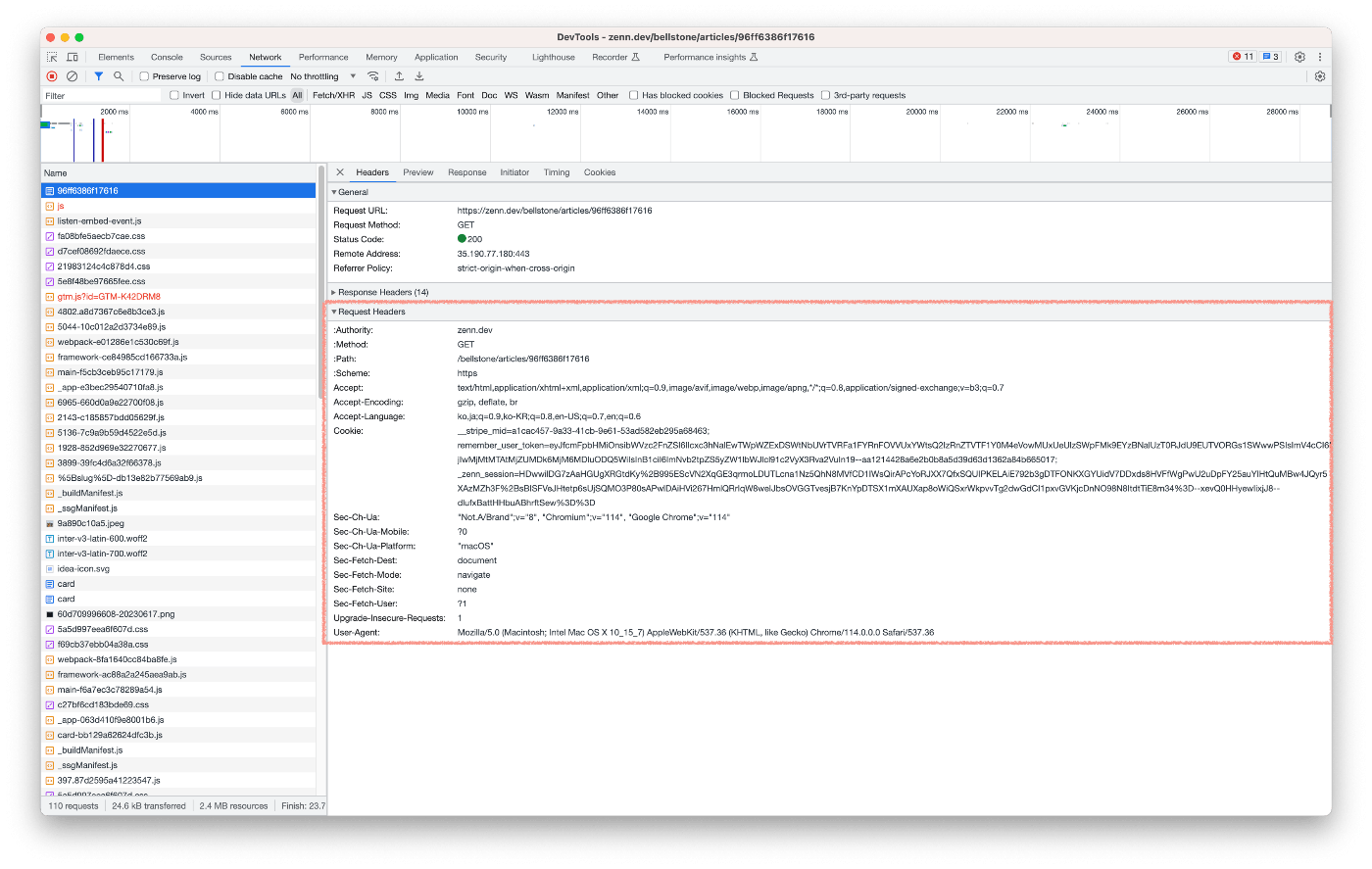Close the request details pane
Viewport: 1372px width, 869px height.
(x=340, y=172)
